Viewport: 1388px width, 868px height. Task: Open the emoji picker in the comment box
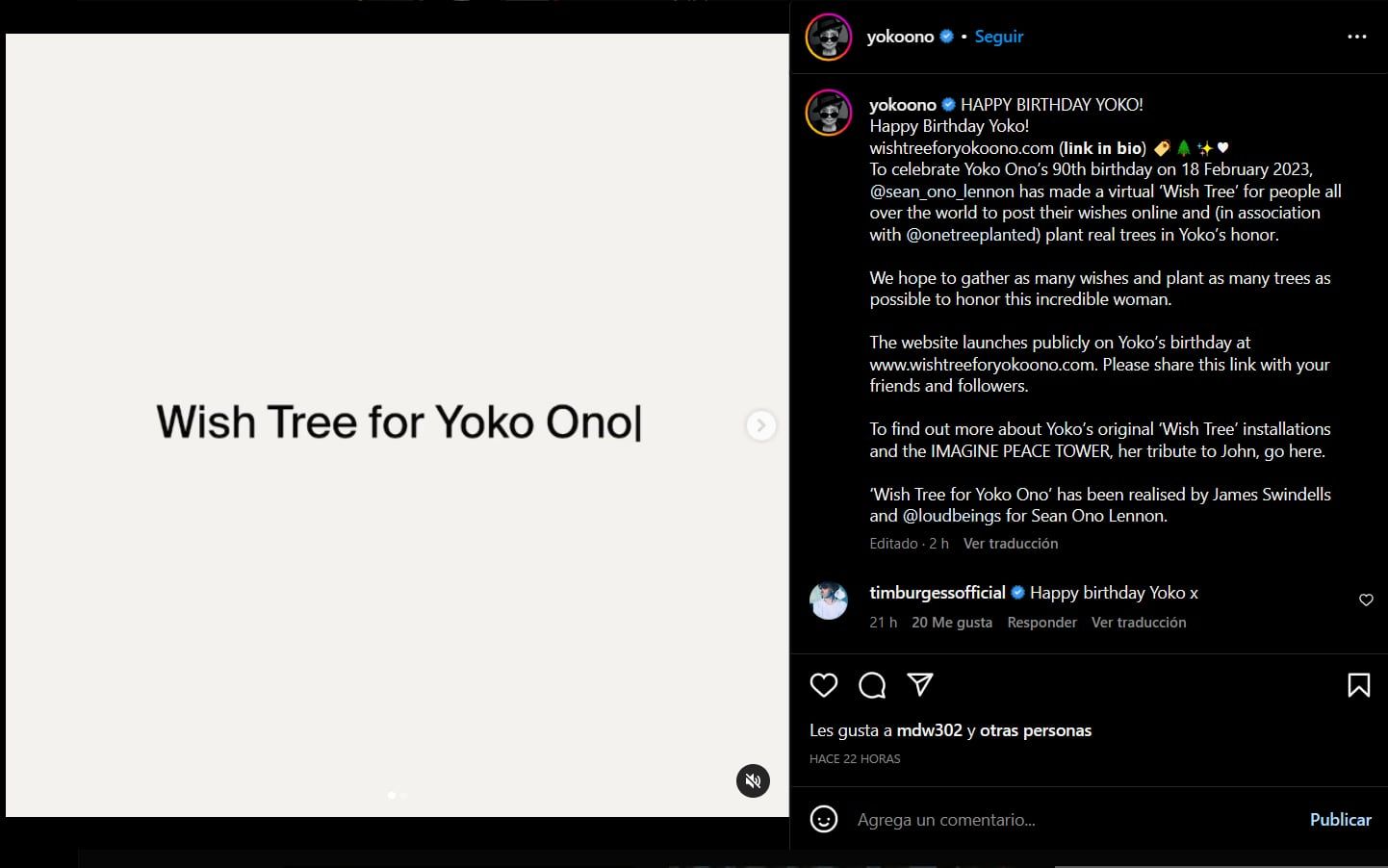(824, 819)
